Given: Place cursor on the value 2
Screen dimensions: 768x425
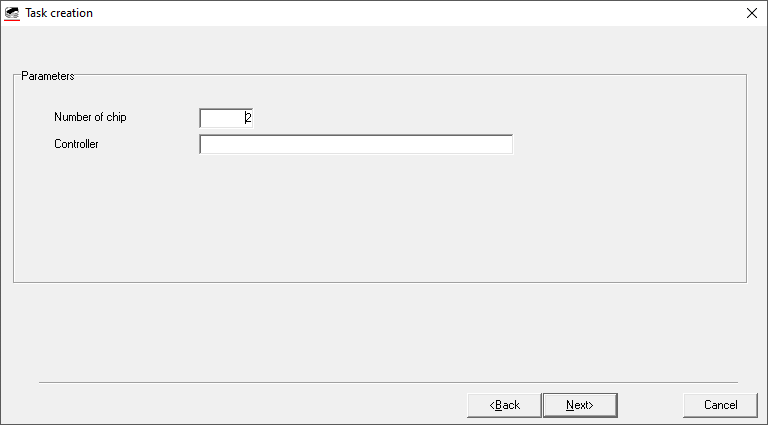Looking at the screenshot, I should pyautogui.click(x=248, y=118).
